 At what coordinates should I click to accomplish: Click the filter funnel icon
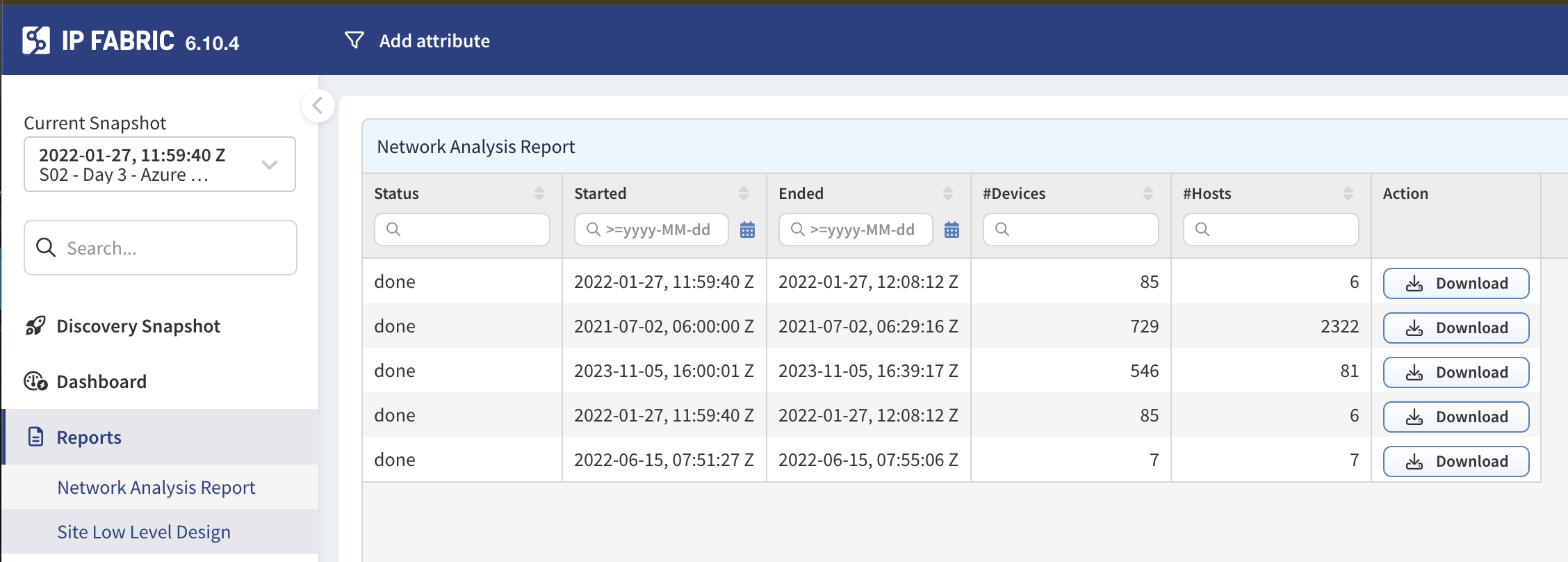(354, 40)
